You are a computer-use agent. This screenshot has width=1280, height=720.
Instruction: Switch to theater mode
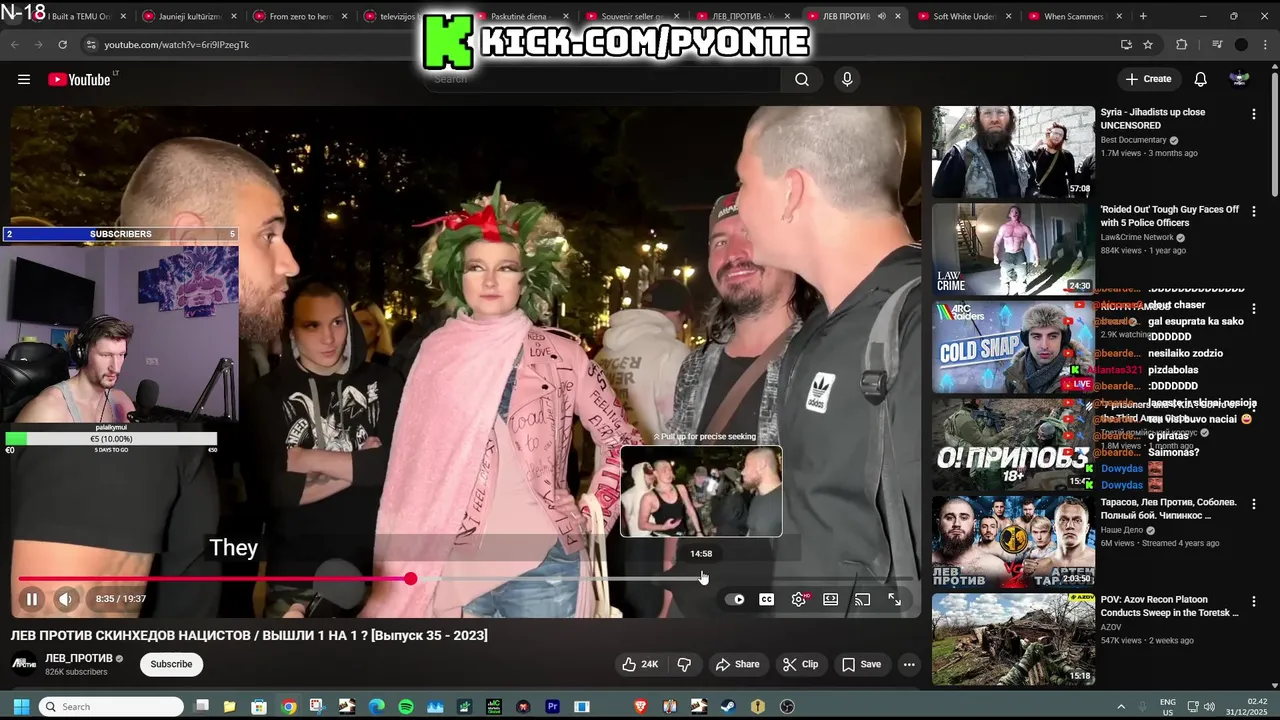[830, 599]
